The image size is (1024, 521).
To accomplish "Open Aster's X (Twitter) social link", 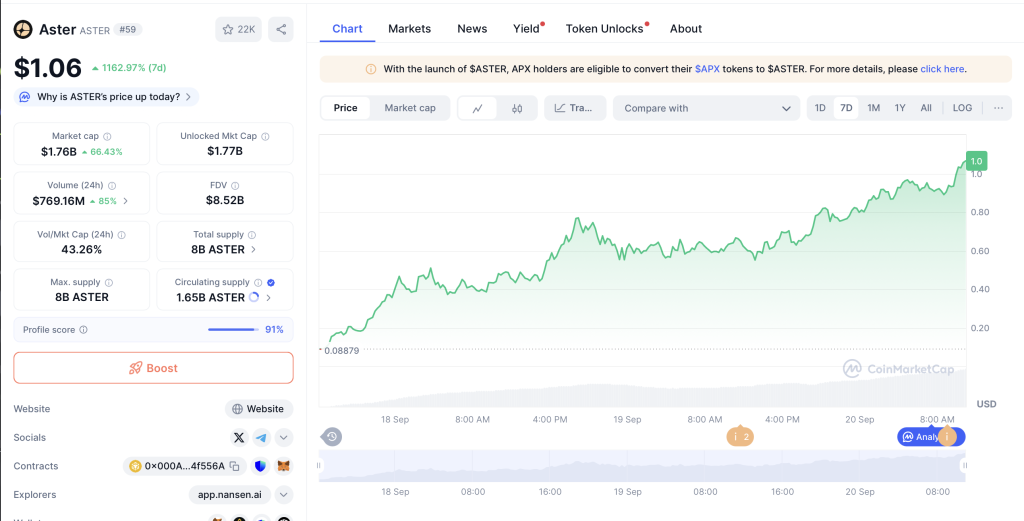I will (x=239, y=438).
